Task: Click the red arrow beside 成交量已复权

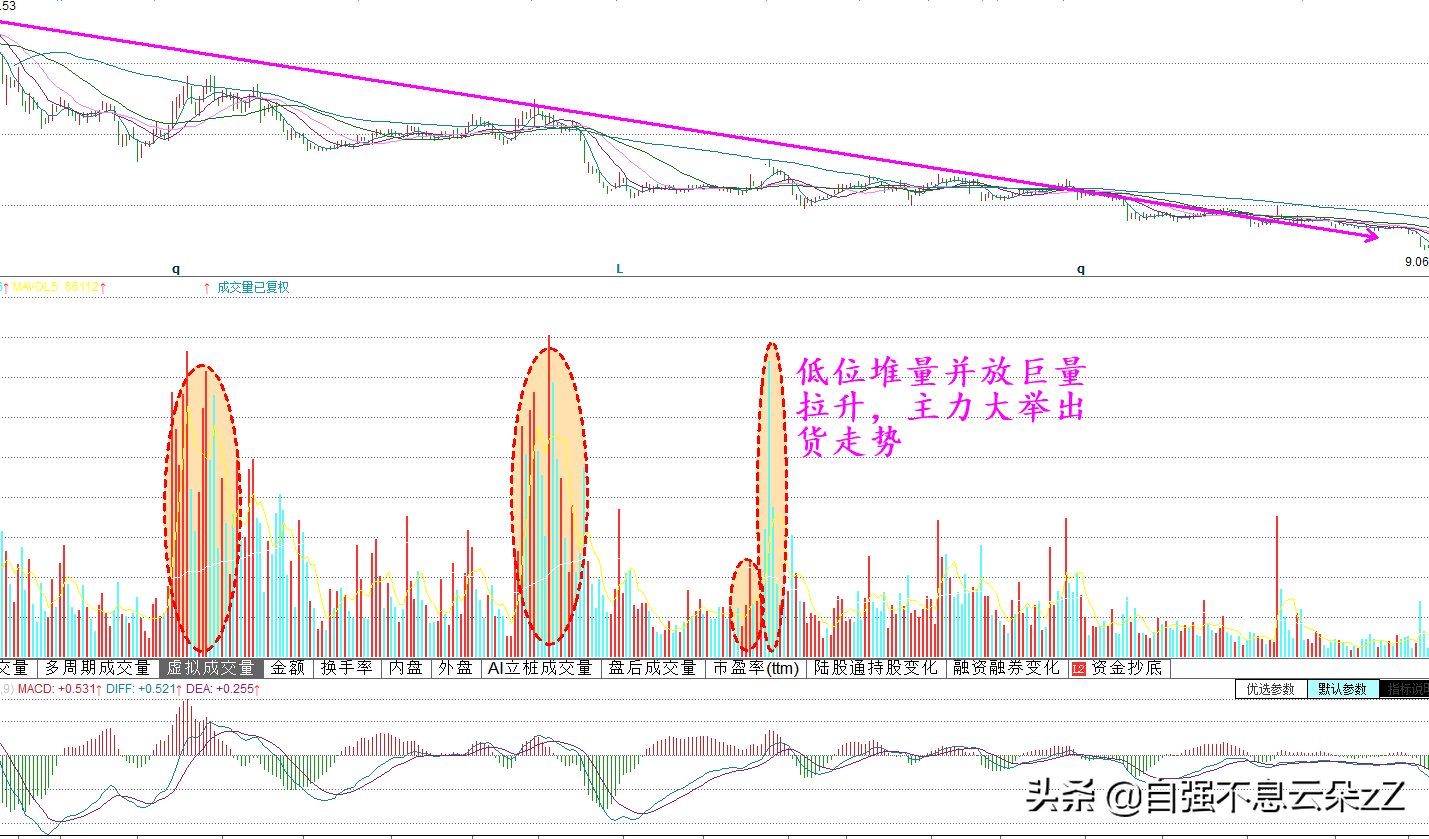Action: pos(207,288)
